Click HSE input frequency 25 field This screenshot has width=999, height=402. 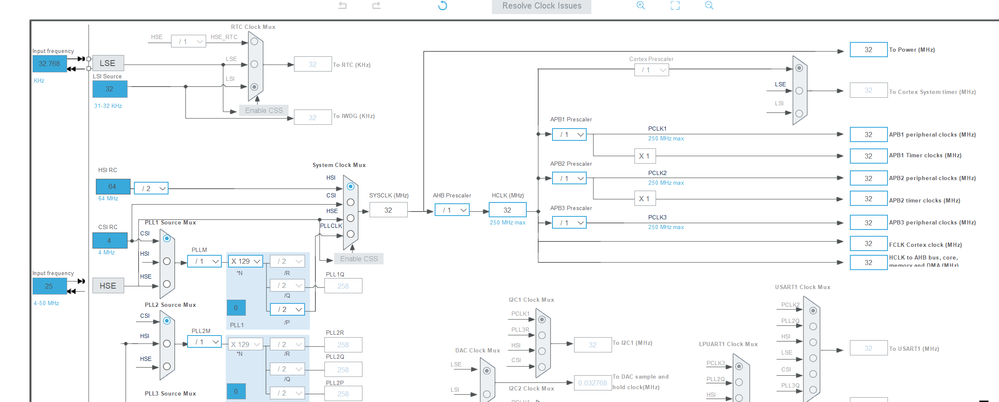pyautogui.click(x=50, y=286)
